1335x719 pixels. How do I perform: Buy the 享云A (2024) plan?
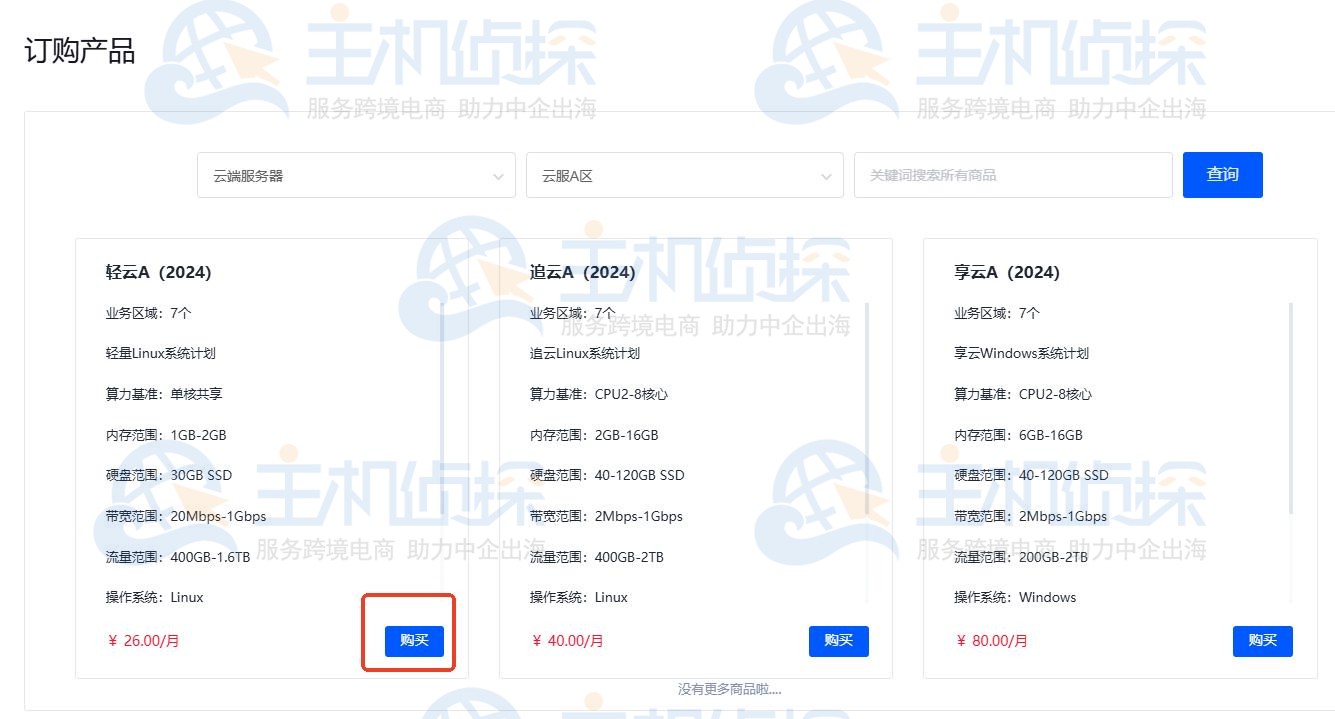pyautogui.click(x=1263, y=641)
